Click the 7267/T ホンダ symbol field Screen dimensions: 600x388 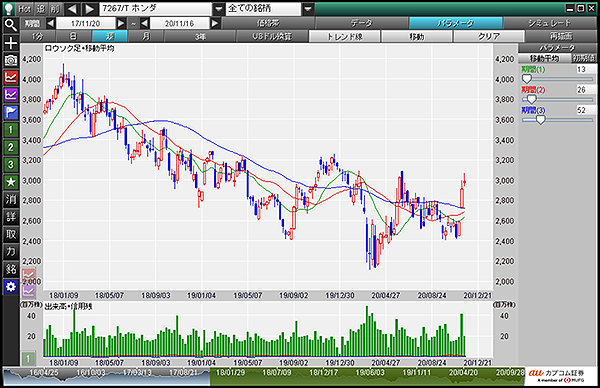coord(156,9)
